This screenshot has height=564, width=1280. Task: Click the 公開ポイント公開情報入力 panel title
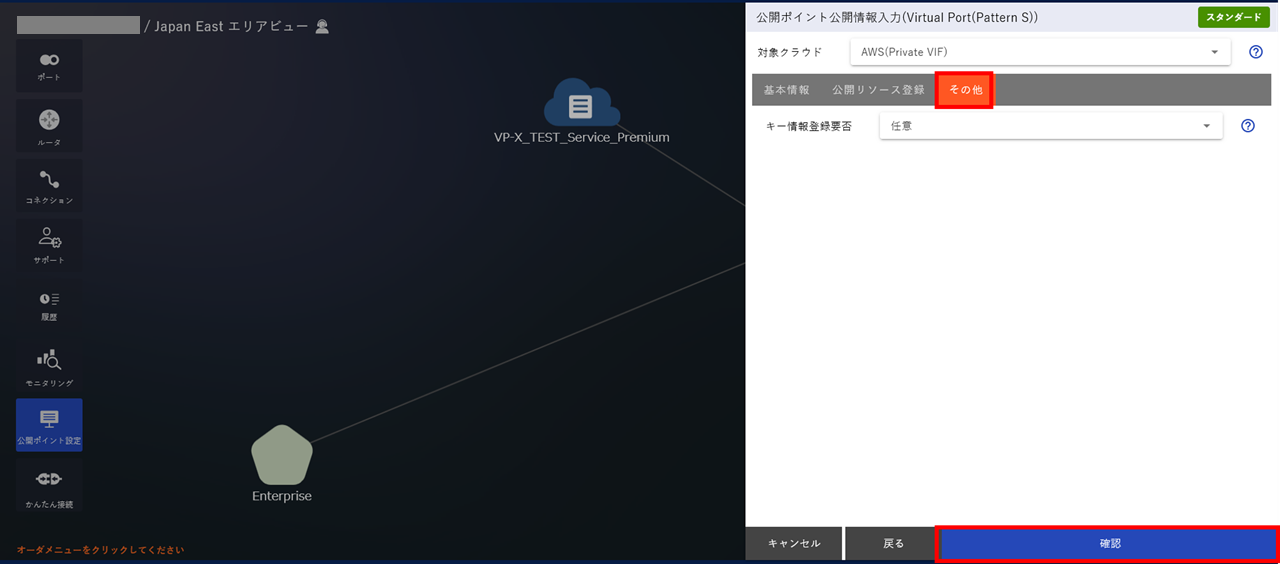pos(897,17)
